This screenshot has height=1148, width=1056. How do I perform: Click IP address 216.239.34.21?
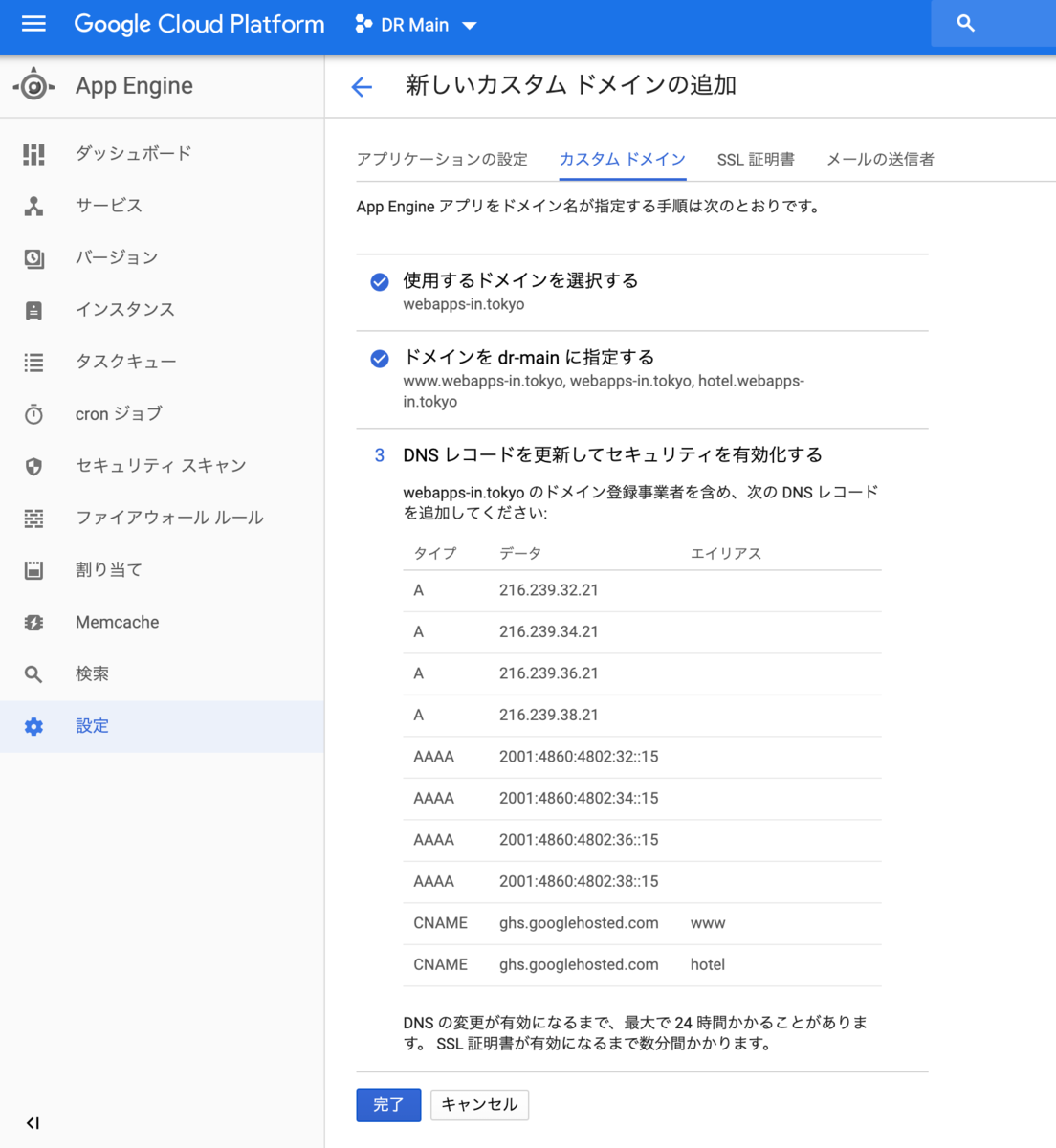549,632
